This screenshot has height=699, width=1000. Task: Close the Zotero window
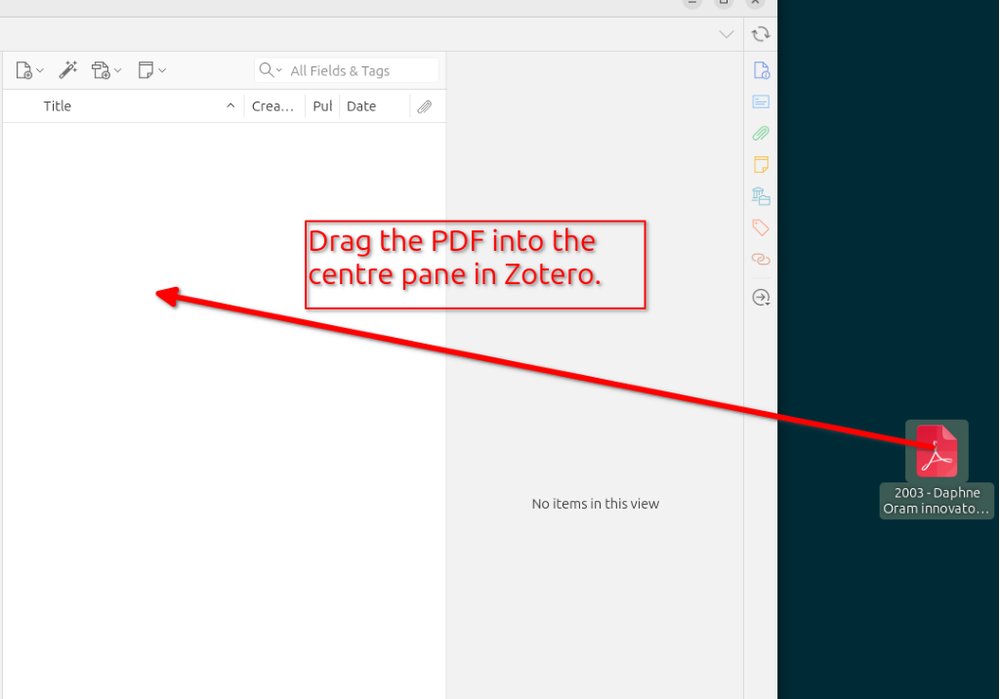(754, 3)
